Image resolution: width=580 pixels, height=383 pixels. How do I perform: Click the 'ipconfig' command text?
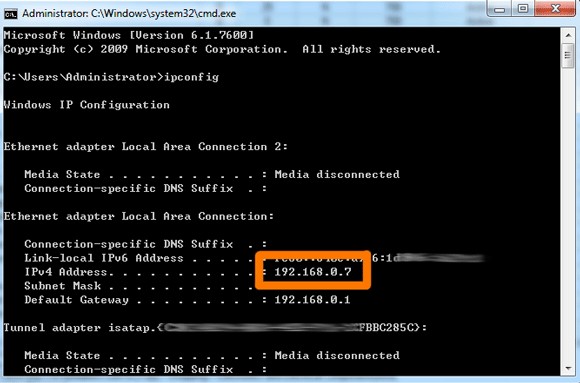coord(192,77)
